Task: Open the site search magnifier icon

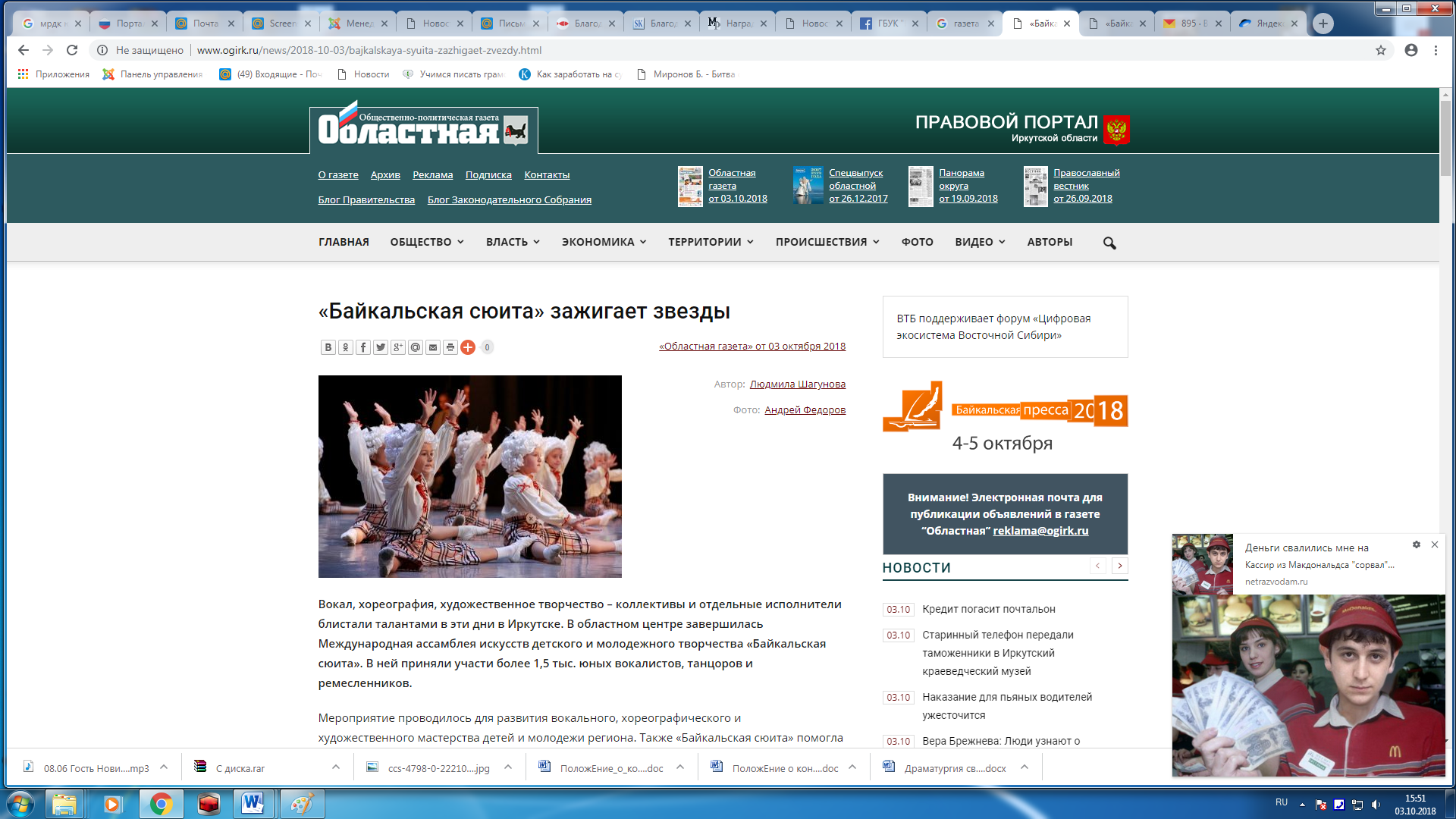Action: tap(1109, 243)
